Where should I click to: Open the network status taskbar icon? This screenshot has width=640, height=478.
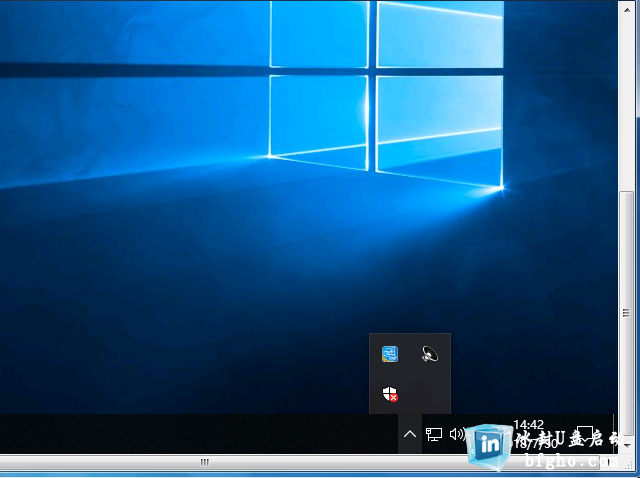434,434
